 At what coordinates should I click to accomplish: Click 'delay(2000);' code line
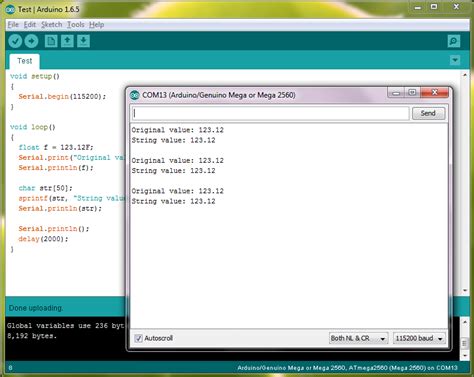pos(43,239)
